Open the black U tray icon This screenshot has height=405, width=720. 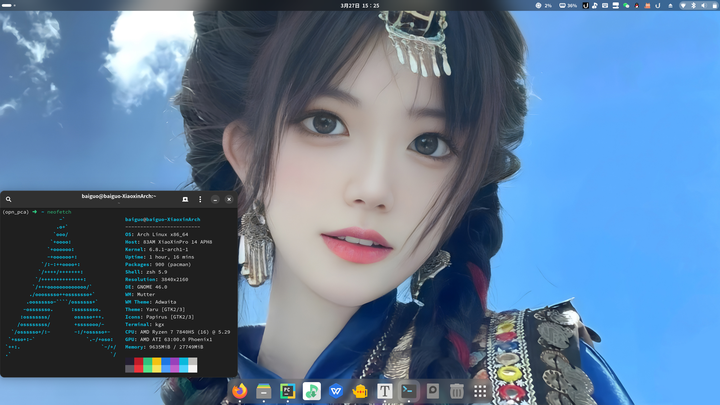[x=585, y=6]
